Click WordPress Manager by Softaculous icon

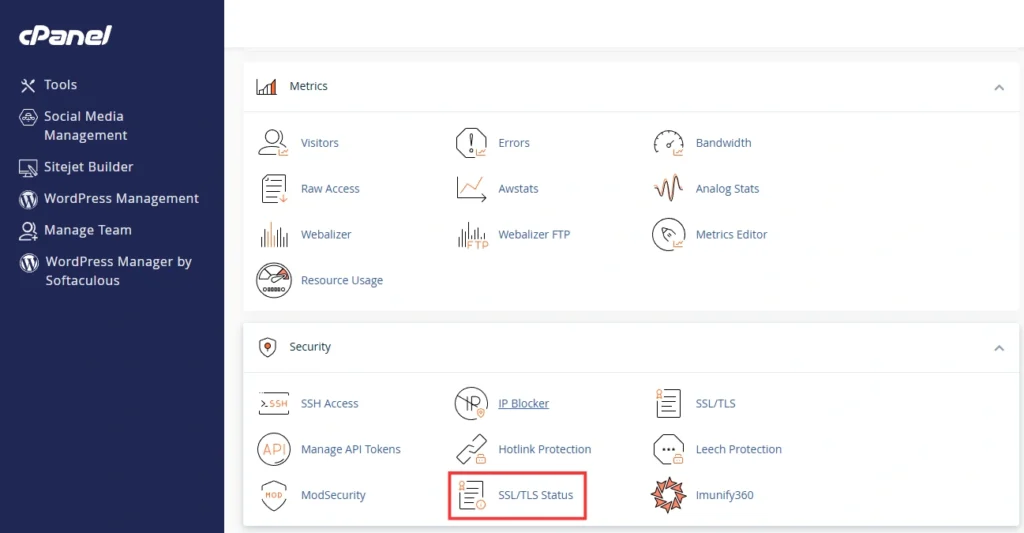[x=29, y=263]
